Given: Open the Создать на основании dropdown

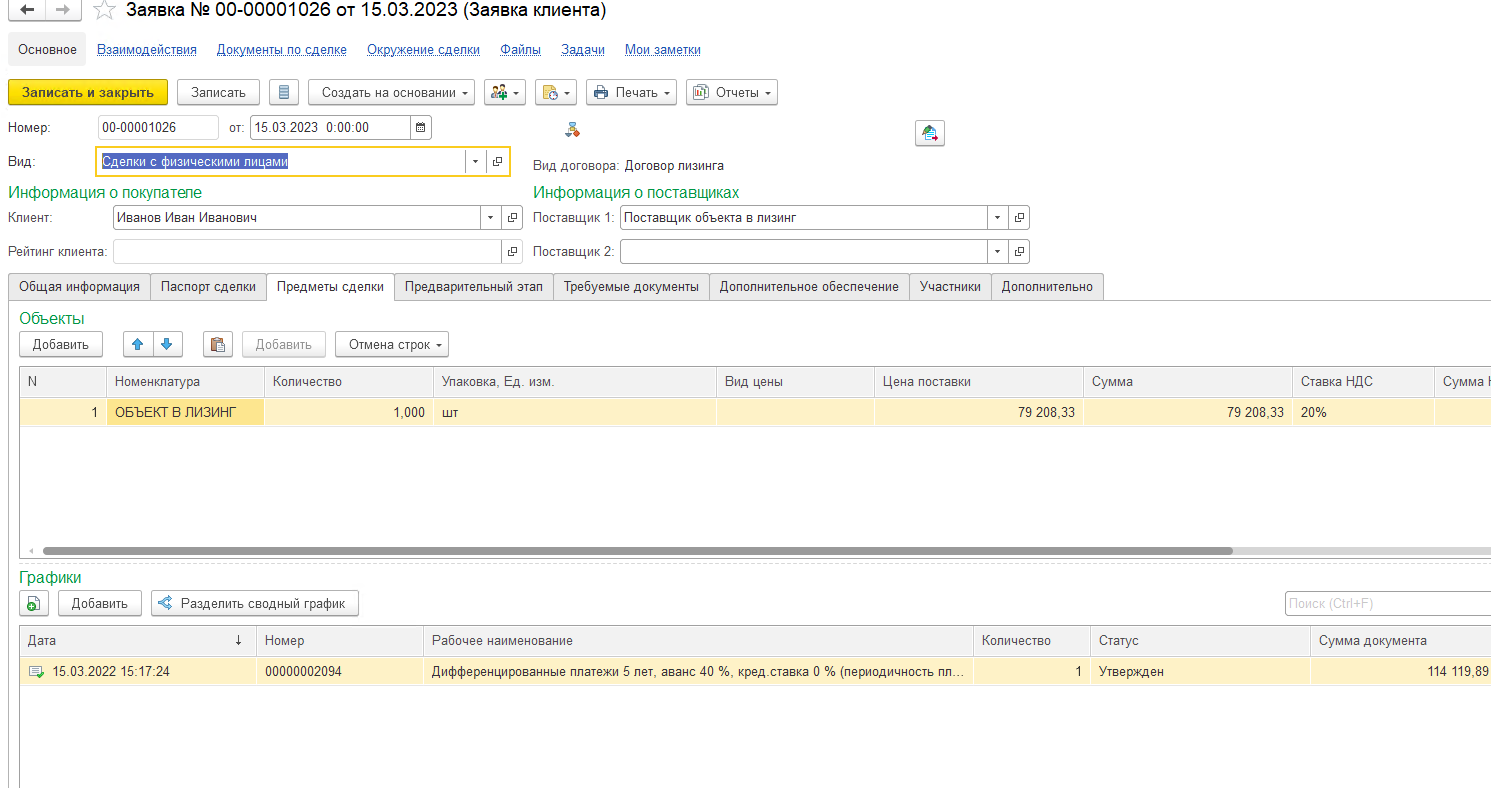Looking at the screenshot, I should tap(391, 92).
